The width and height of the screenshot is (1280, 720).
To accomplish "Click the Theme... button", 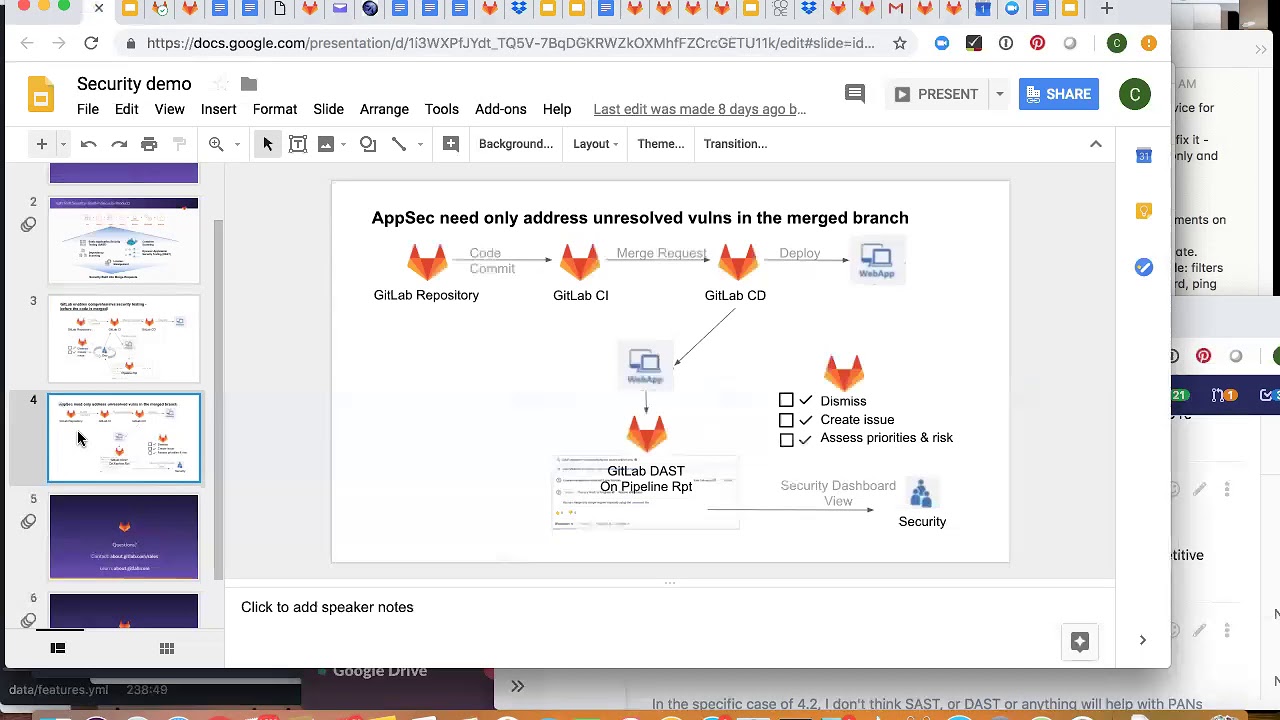I will 661,144.
